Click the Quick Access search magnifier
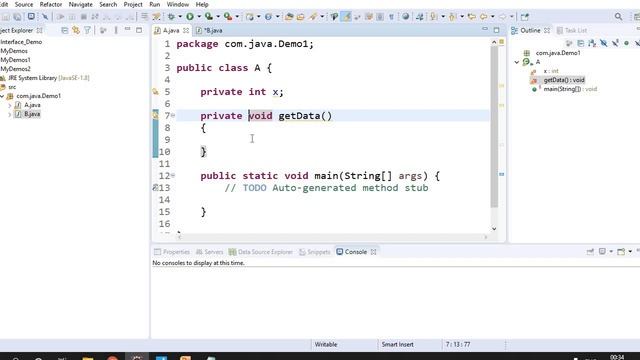The height and width of the screenshot is (360, 640). [x=618, y=17]
